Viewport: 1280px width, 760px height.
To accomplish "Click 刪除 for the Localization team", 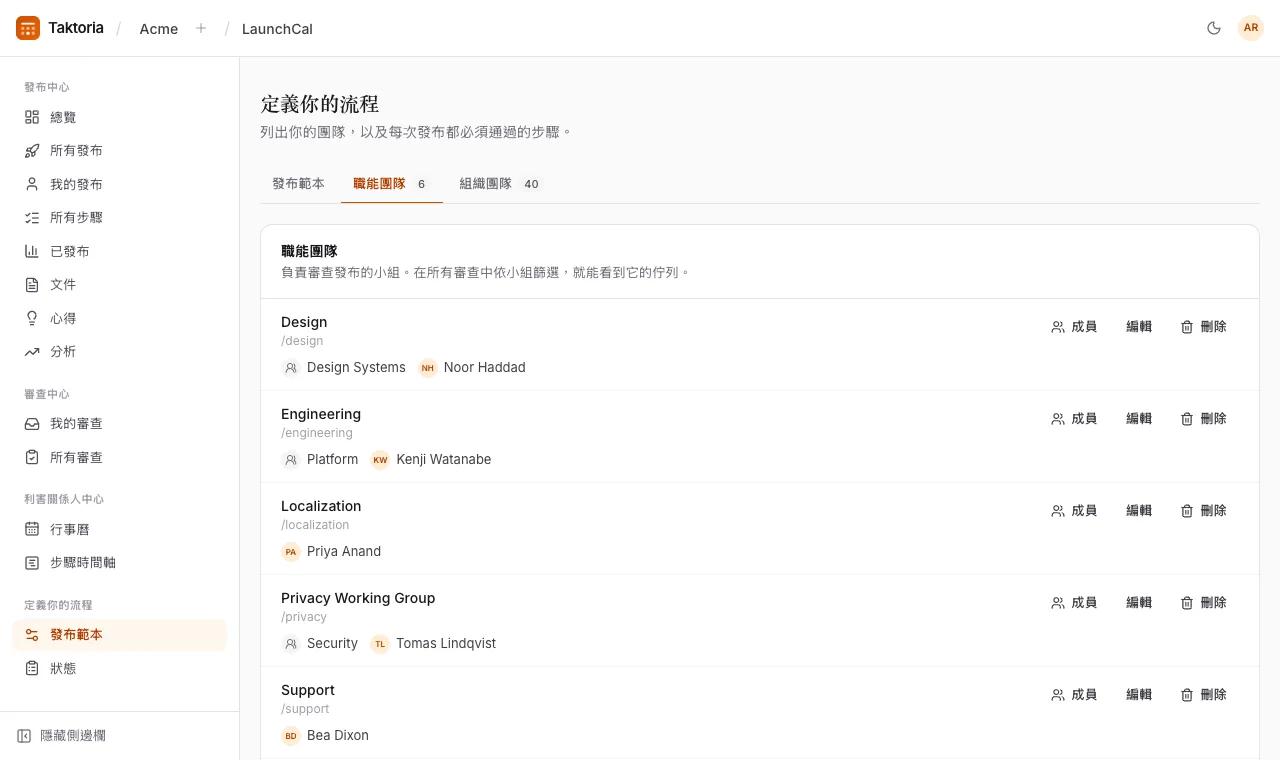I will pos(1203,511).
